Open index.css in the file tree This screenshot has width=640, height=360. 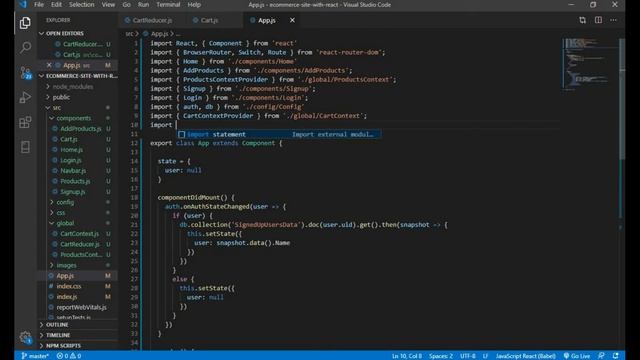69,287
